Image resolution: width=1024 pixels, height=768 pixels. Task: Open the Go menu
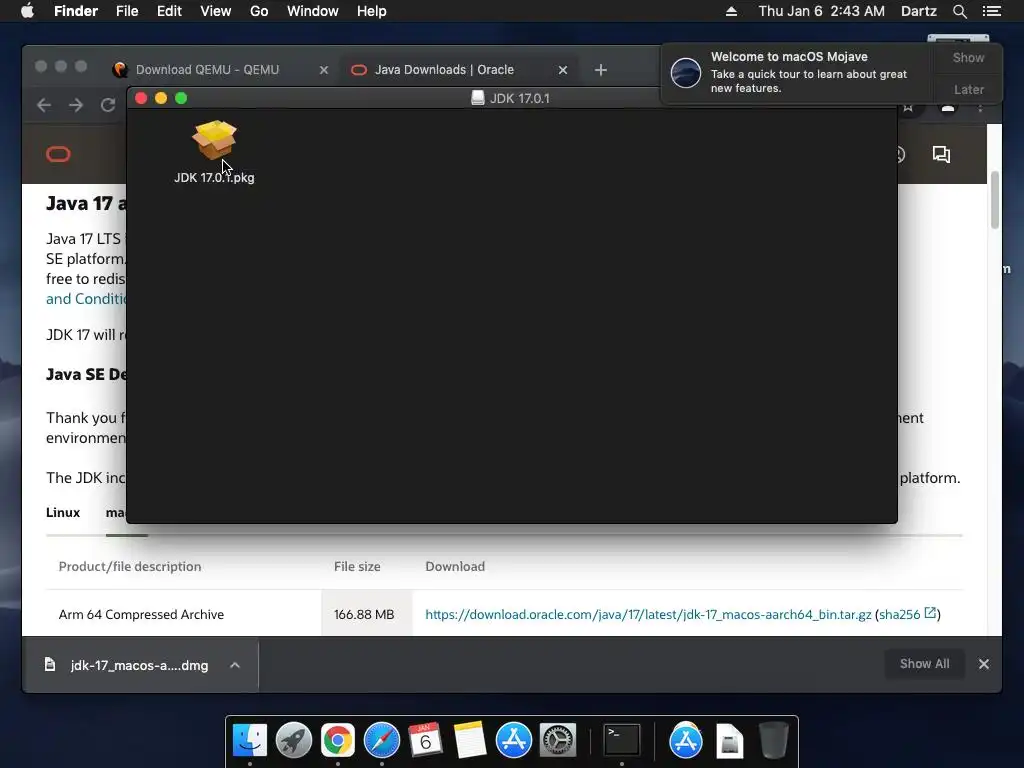click(x=259, y=11)
